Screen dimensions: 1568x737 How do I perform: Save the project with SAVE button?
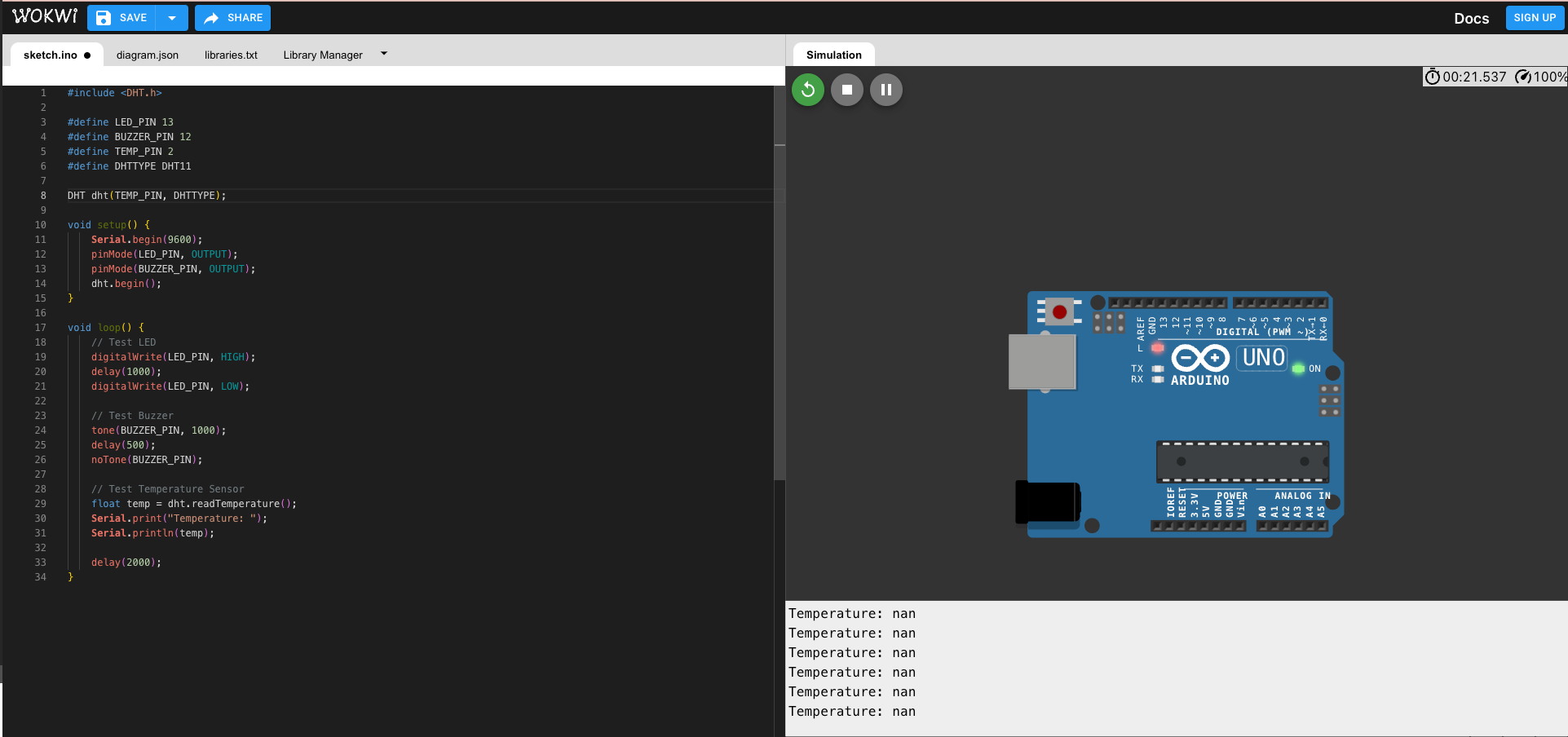click(x=121, y=18)
